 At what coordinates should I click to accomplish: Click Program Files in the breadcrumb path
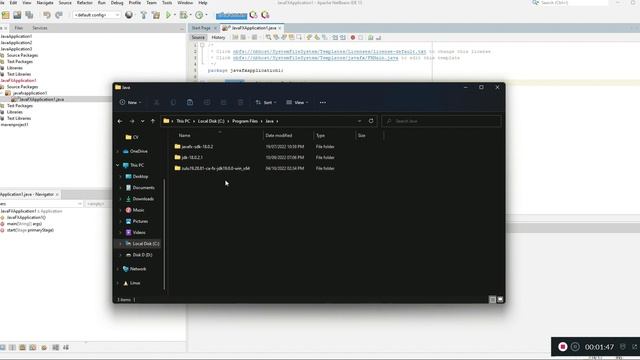pyautogui.click(x=245, y=121)
